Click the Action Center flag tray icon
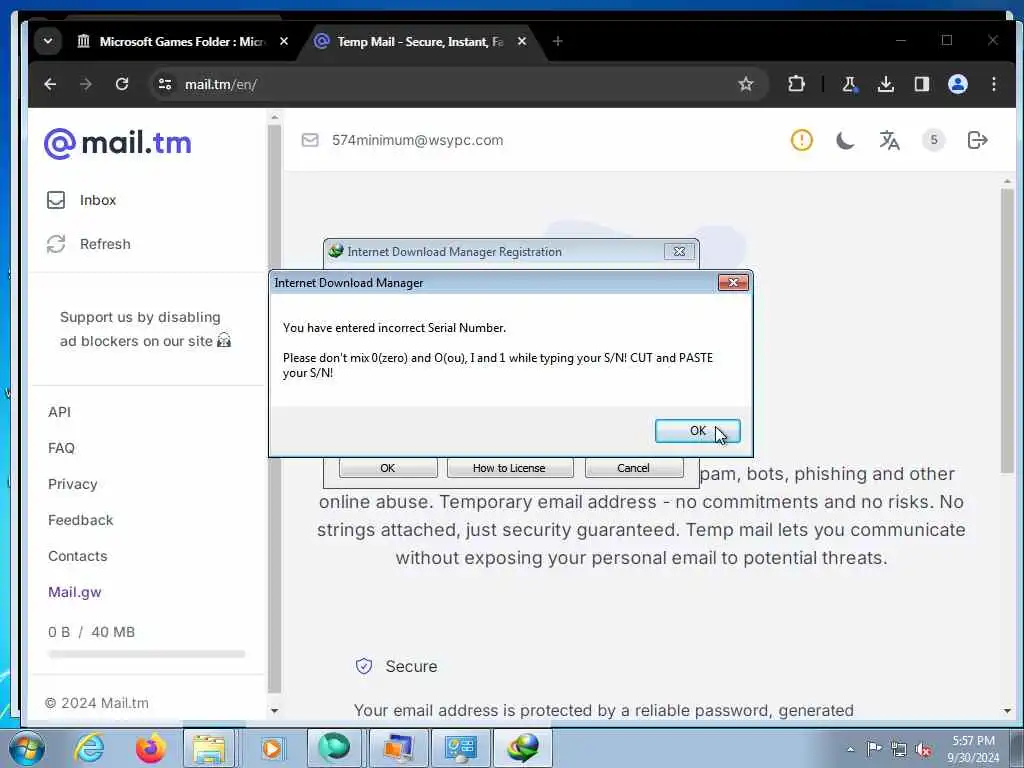 (874, 749)
